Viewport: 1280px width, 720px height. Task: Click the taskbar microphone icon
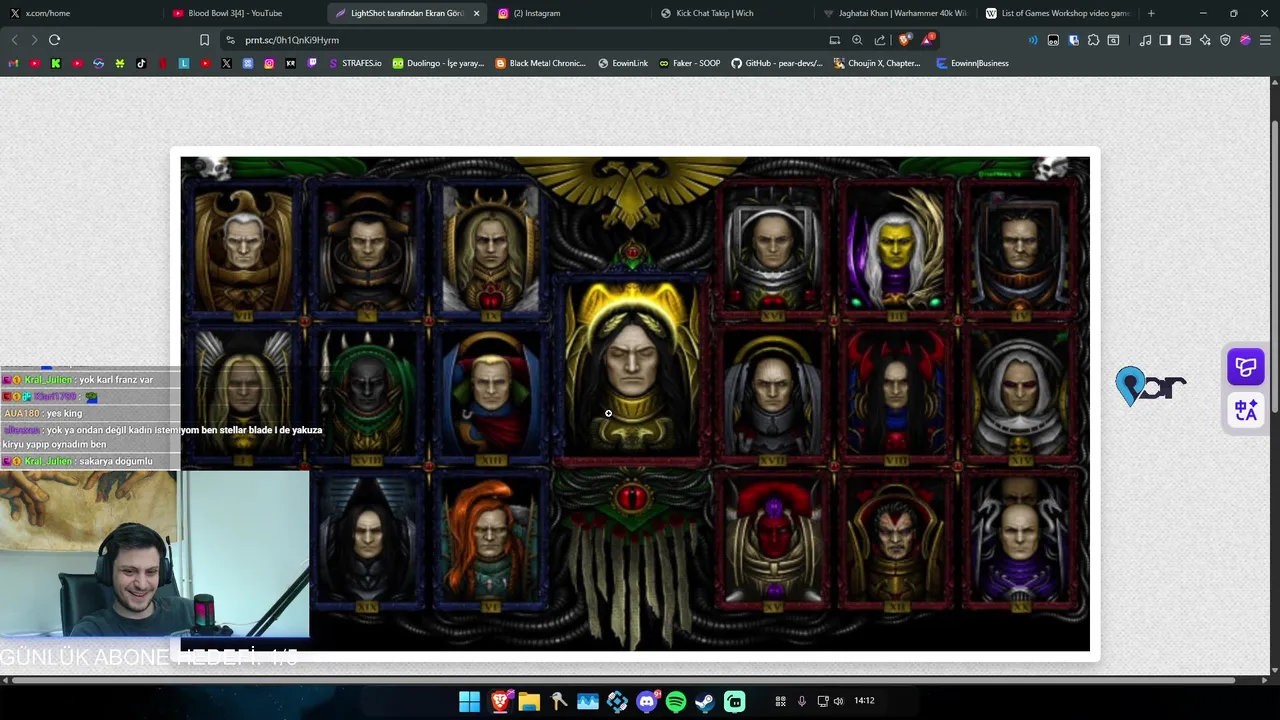pos(802,701)
